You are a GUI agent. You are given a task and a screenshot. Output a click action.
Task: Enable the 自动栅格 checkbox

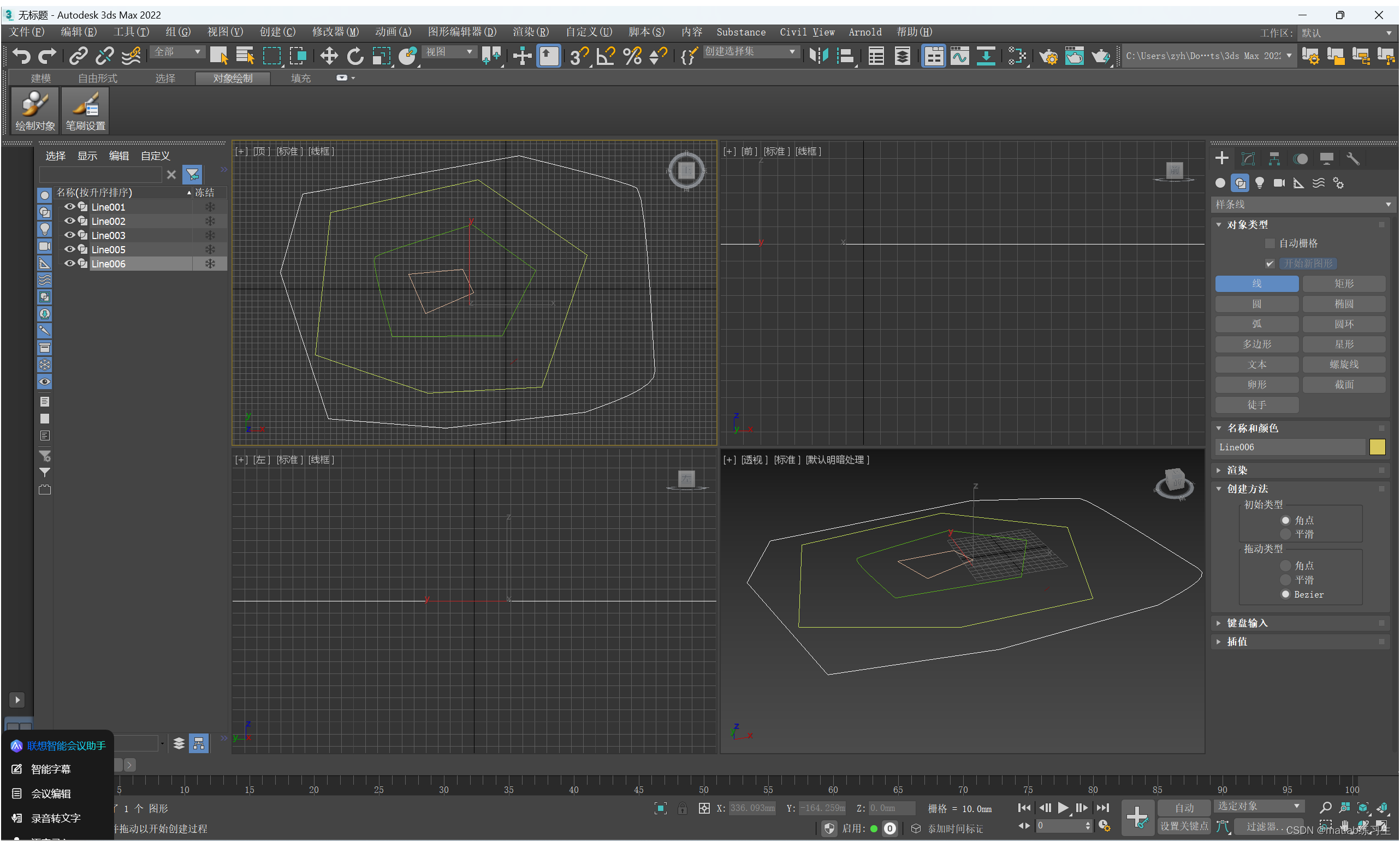point(1270,244)
